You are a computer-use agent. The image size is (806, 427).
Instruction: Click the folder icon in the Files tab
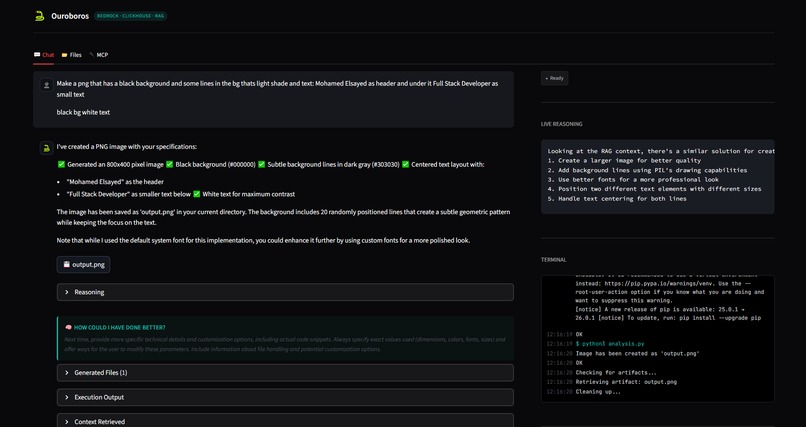[x=65, y=55]
